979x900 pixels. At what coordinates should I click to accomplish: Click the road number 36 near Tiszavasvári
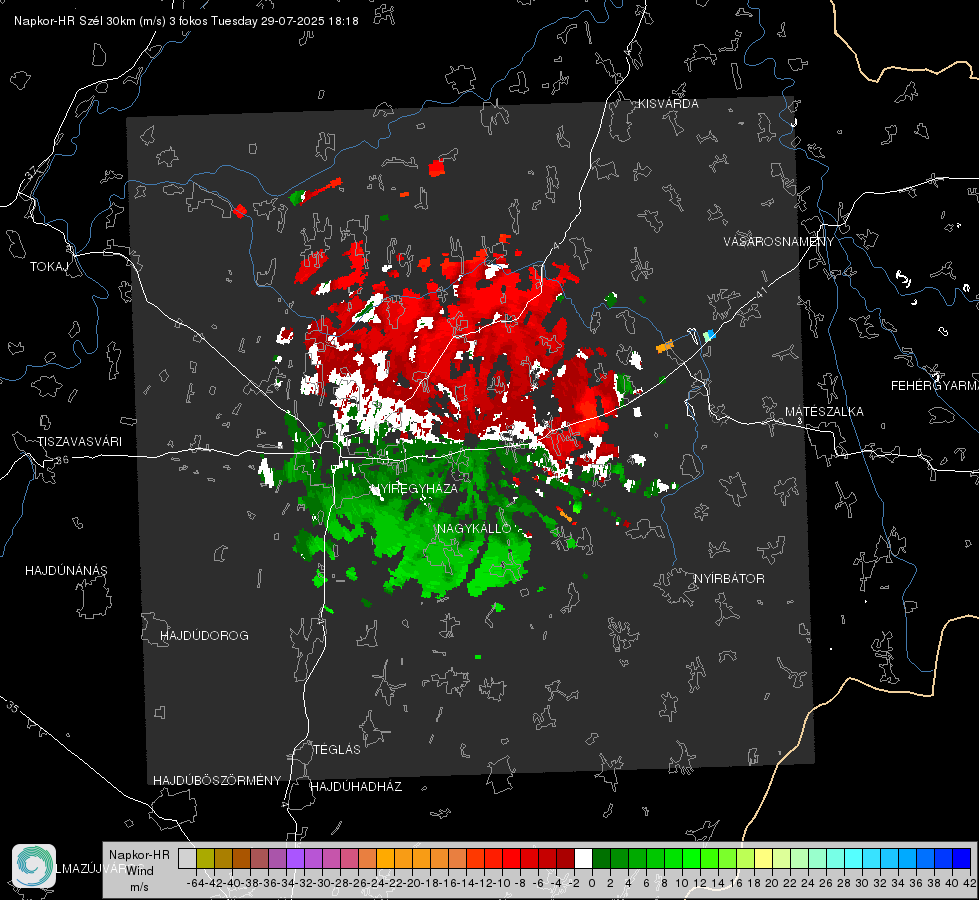pyautogui.click(x=62, y=460)
